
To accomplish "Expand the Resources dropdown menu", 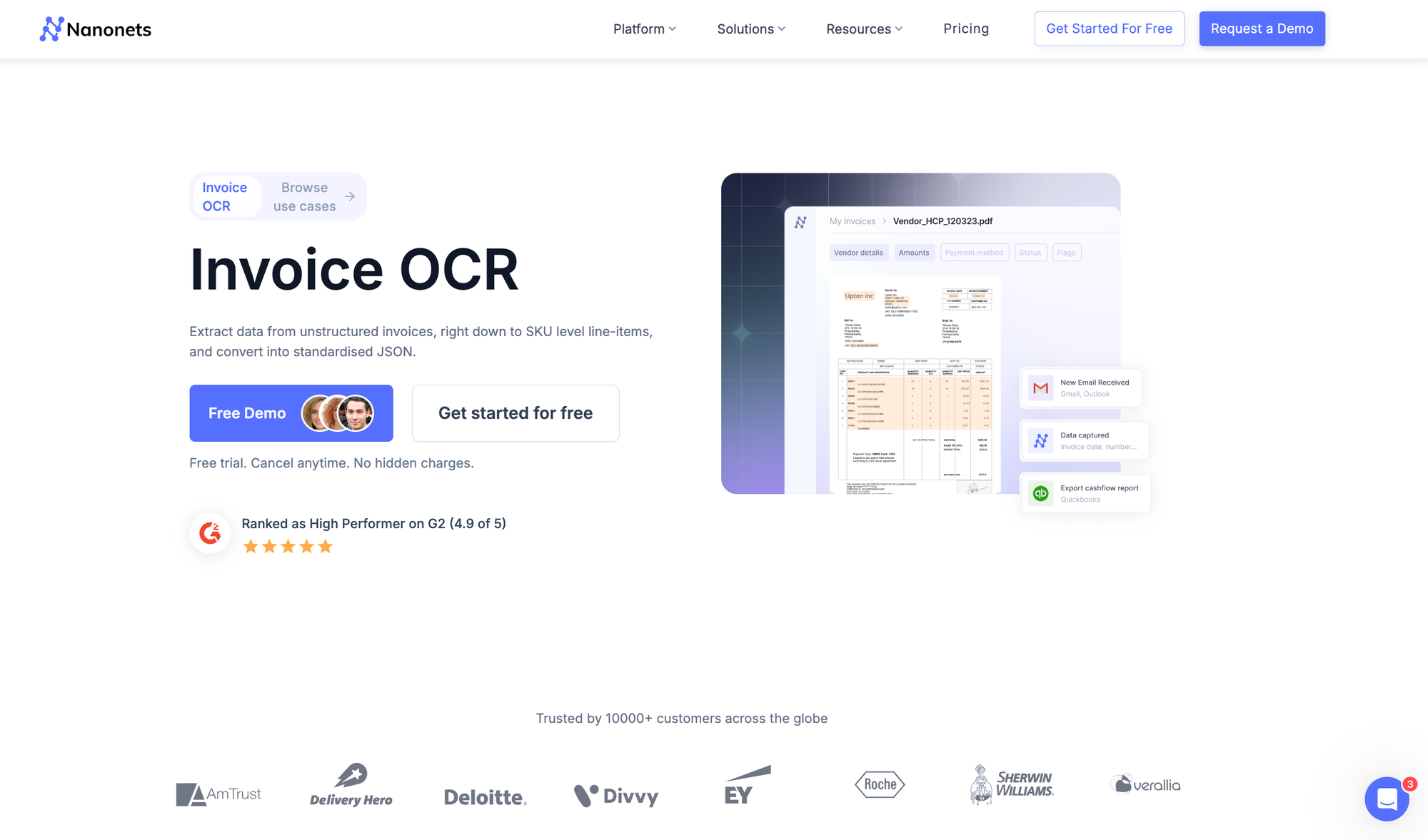I will [862, 28].
